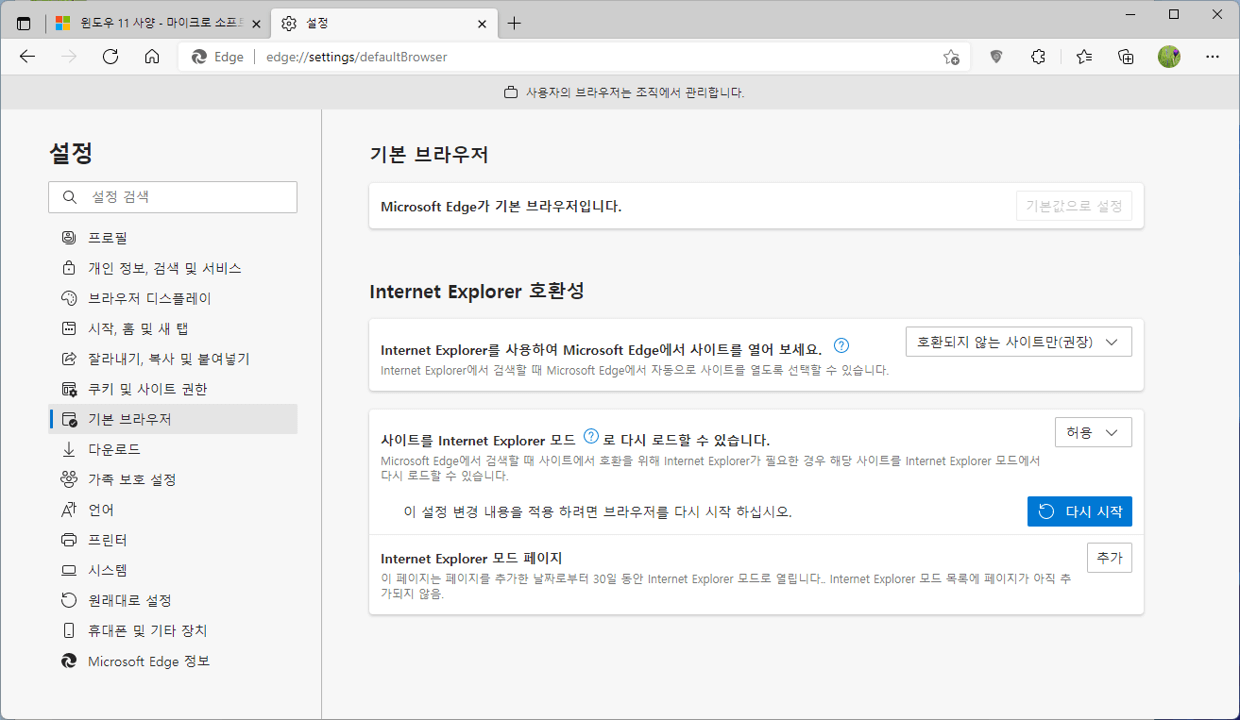Click the organization-managed browser notice text
The image size is (1240, 720).
tap(635, 92)
